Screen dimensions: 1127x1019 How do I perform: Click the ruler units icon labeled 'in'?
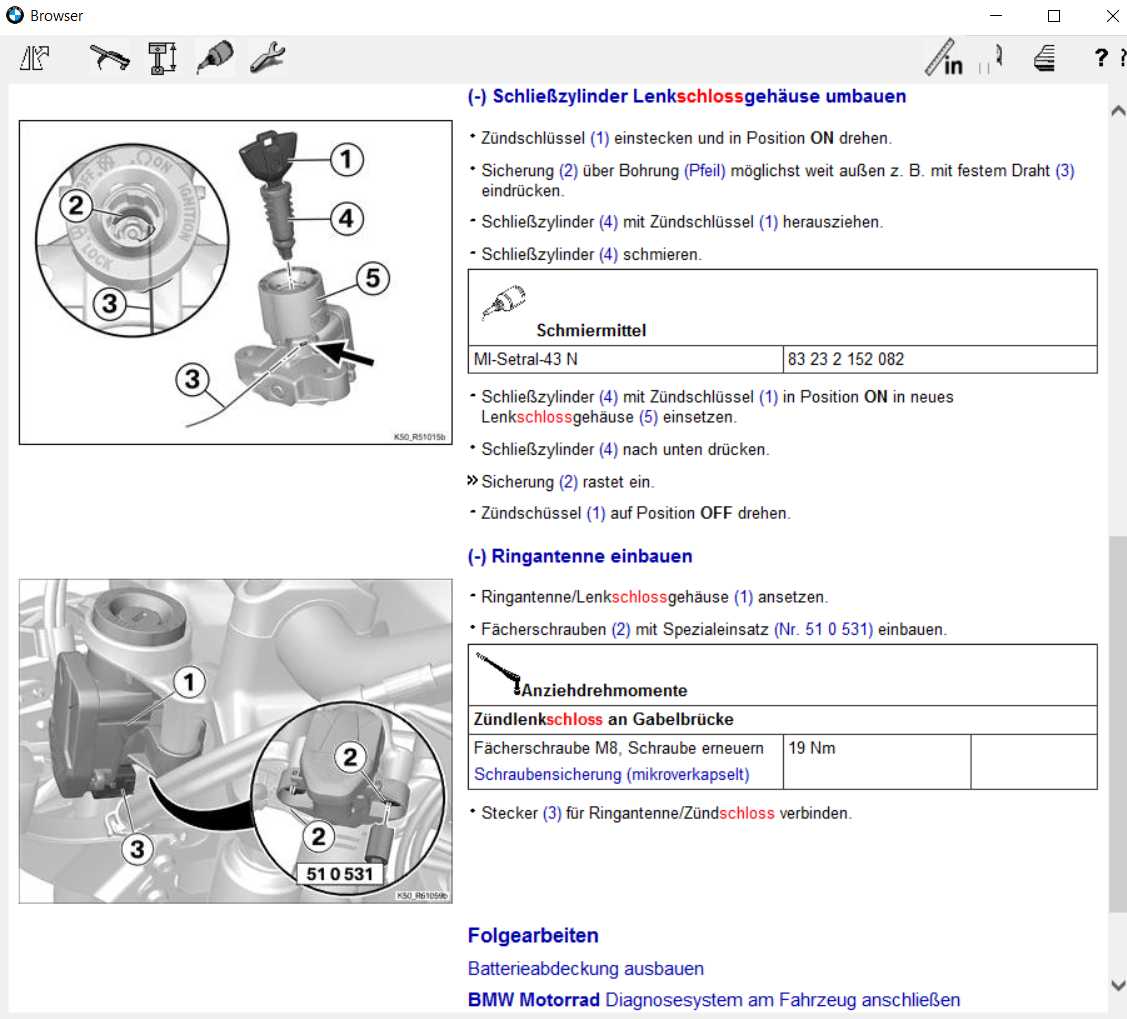(945, 58)
